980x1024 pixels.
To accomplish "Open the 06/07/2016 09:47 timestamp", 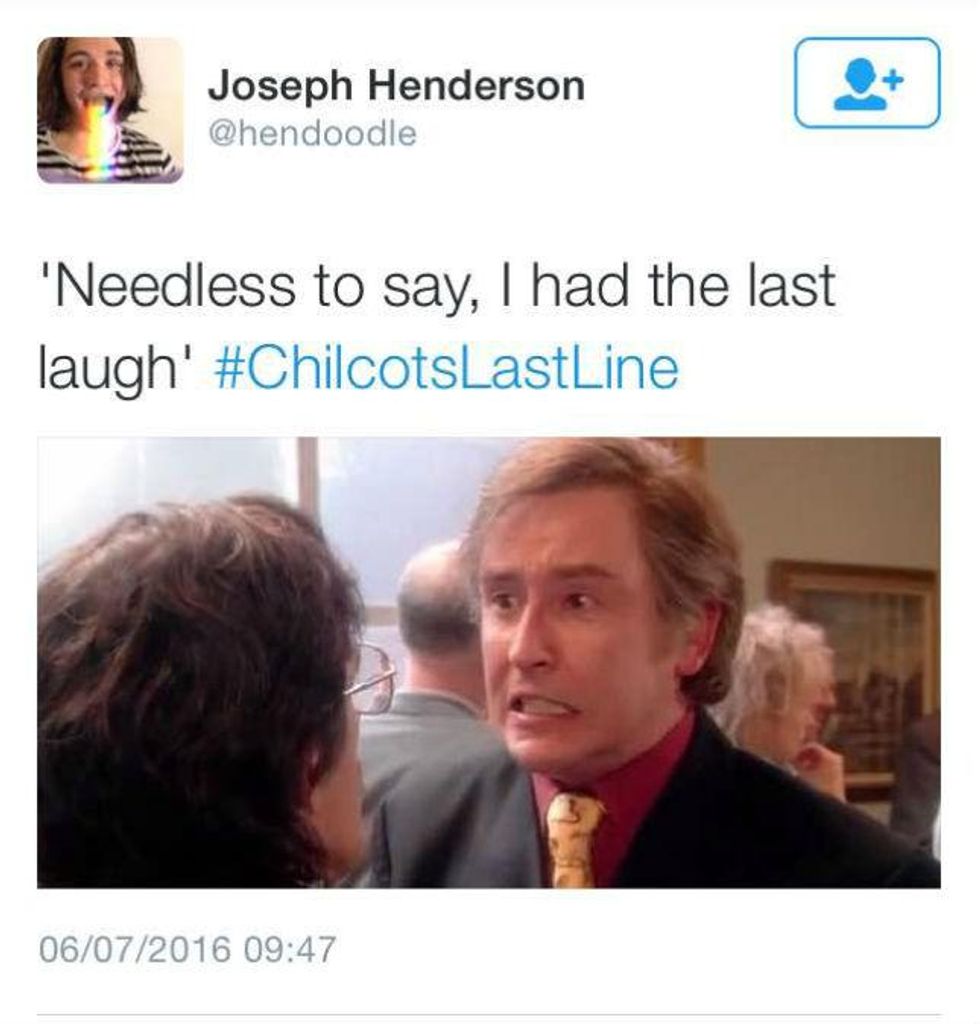I will tap(188, 948).
